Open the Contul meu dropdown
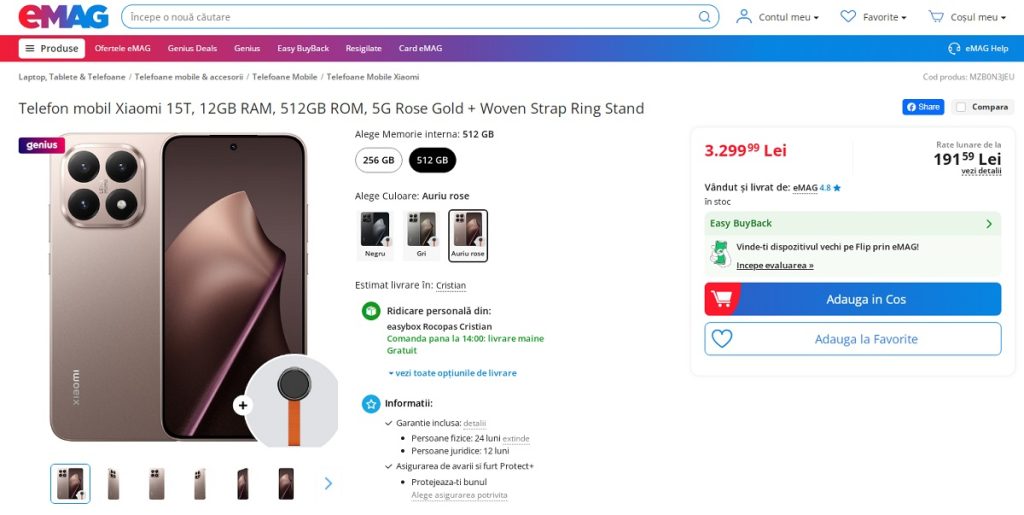 tap(778, 17)
